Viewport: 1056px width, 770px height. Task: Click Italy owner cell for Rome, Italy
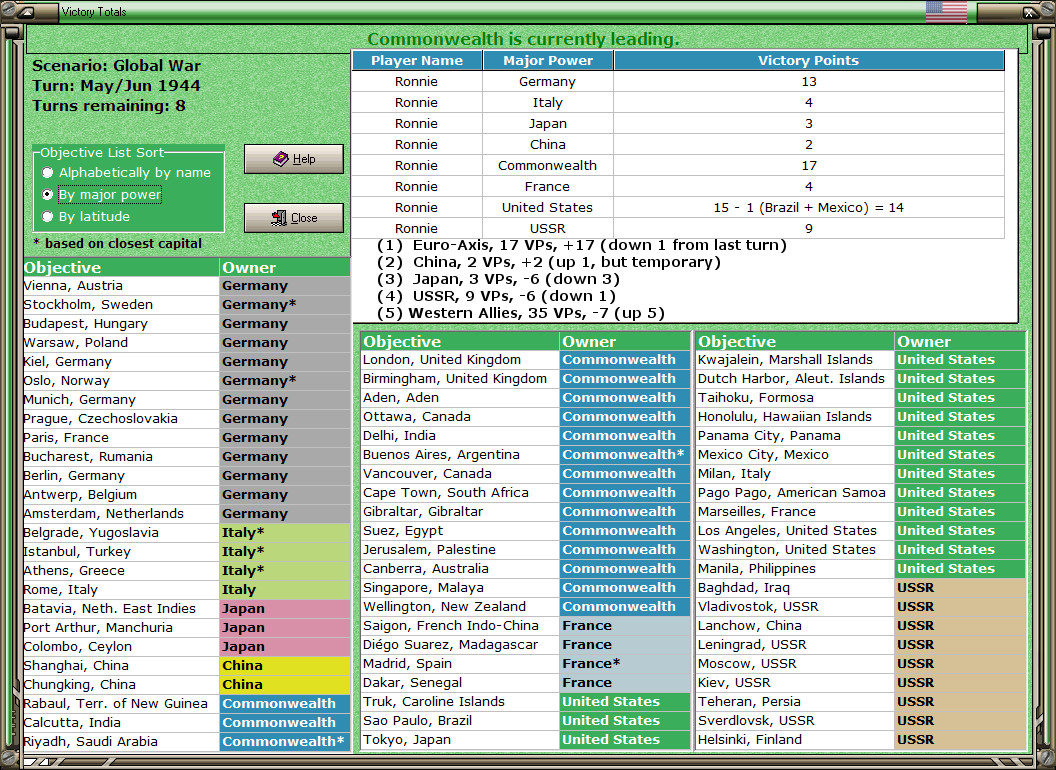tap(285, 589)
